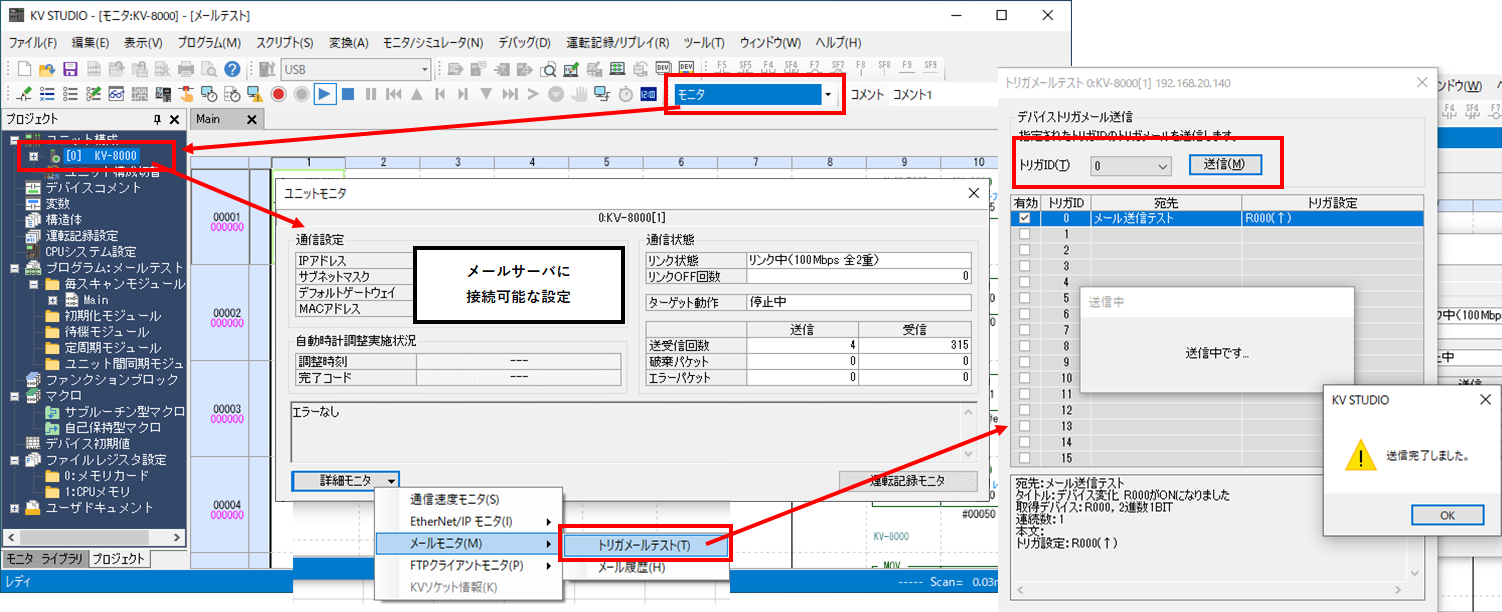
Task: Click the new file blank page icon
Action: tap(24, 69)
